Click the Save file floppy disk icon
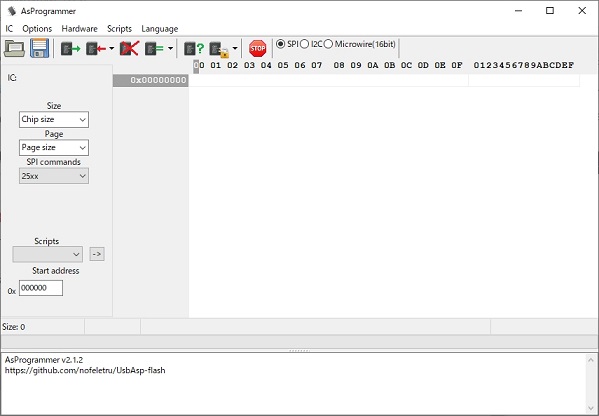The width and height of the screenshot is (599, 416). pyautogui.click(x=40, y=48)
